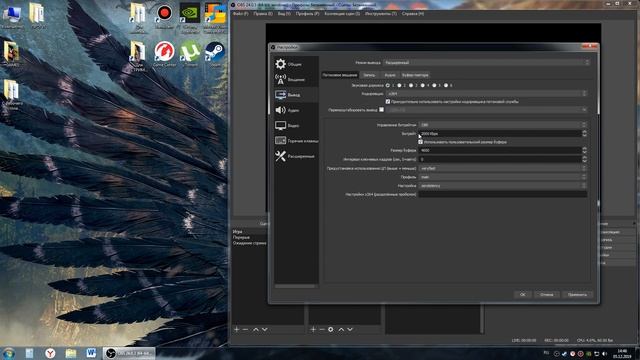
Task: Open the Горячие клавиши (Hotkeys) section
Action: [296, 141]
